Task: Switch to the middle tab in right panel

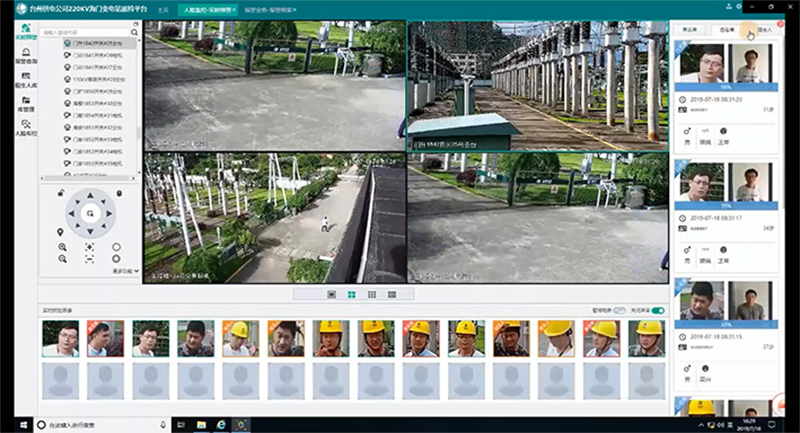Action: (x=727, y=30)
